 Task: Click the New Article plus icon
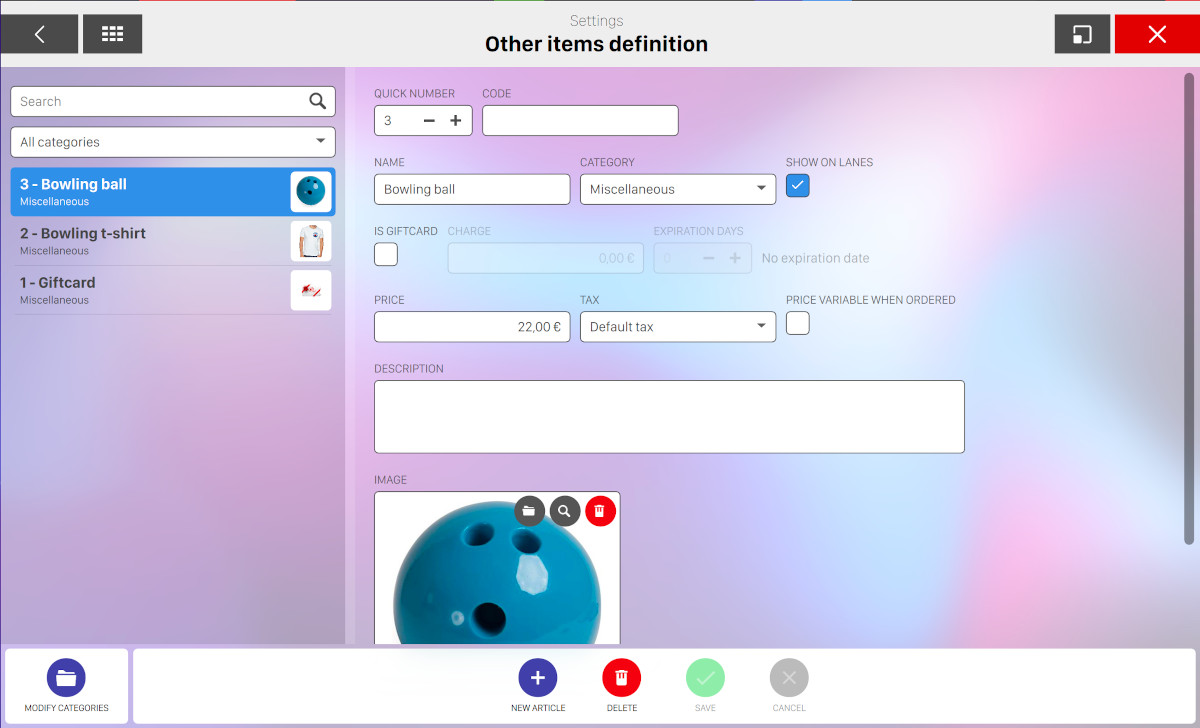[537, 678]
